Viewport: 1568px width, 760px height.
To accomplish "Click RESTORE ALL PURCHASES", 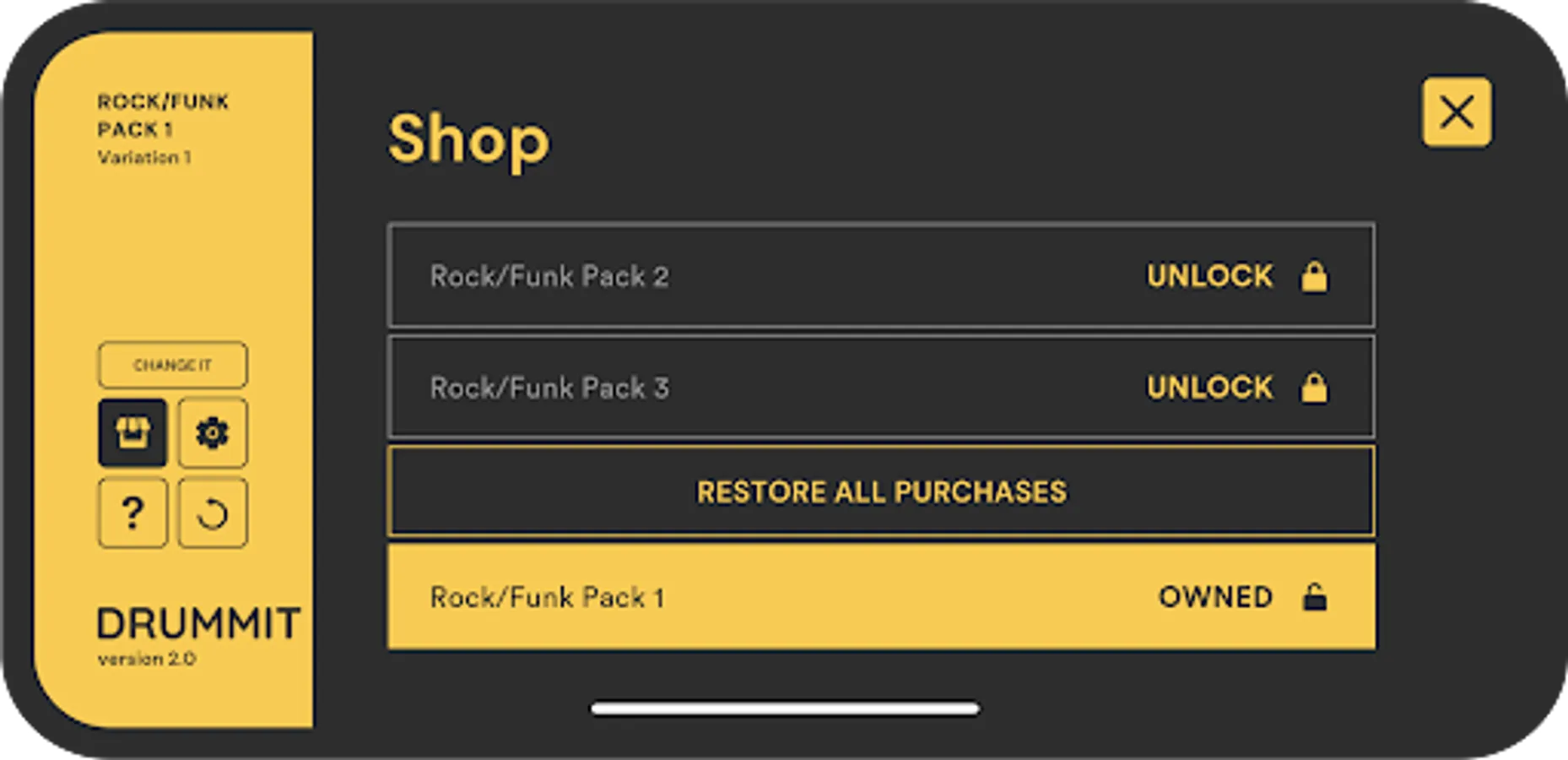I will (x=881, y=491).
